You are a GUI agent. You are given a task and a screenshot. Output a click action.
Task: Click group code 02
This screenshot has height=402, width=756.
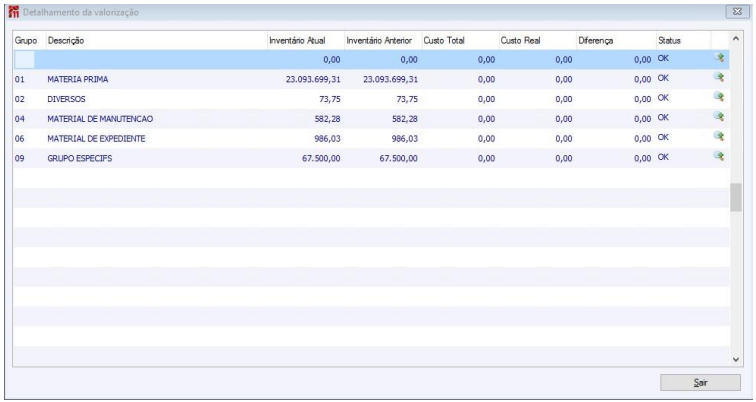click(20, 100)
